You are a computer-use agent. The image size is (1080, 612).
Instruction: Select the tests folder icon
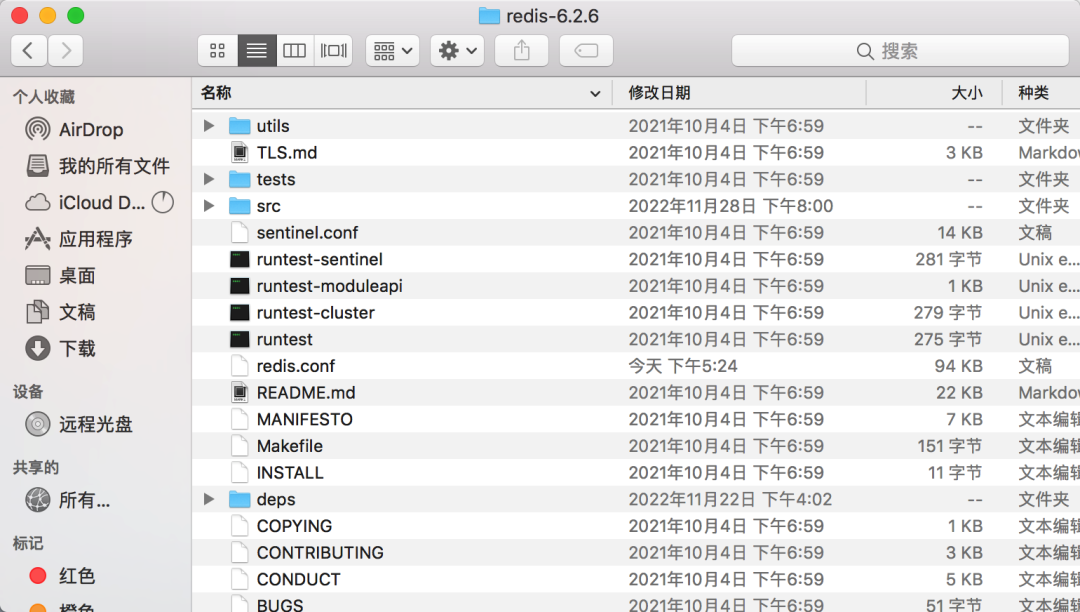[240, 179]
